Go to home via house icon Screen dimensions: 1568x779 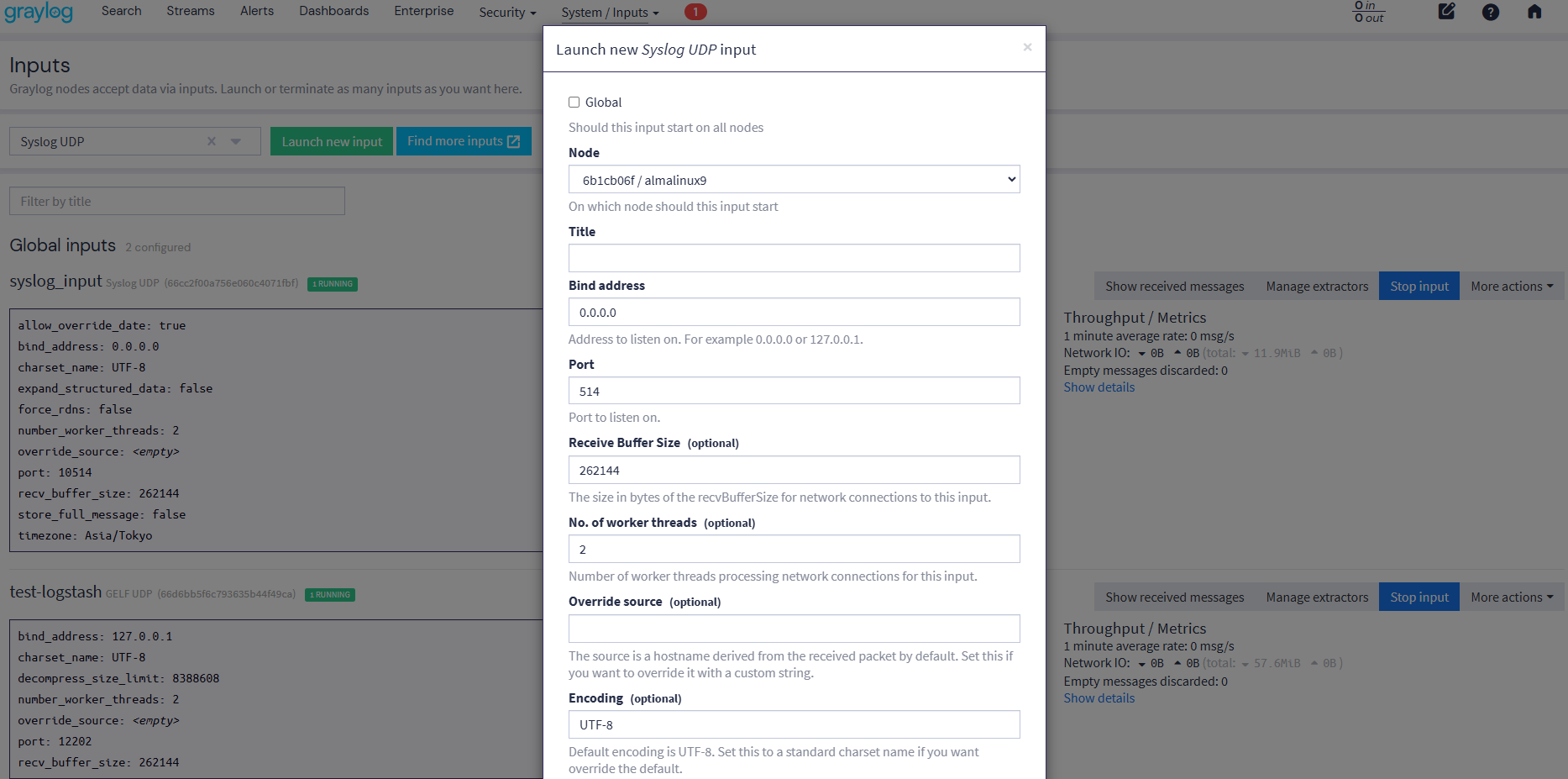pos(1534,12)
